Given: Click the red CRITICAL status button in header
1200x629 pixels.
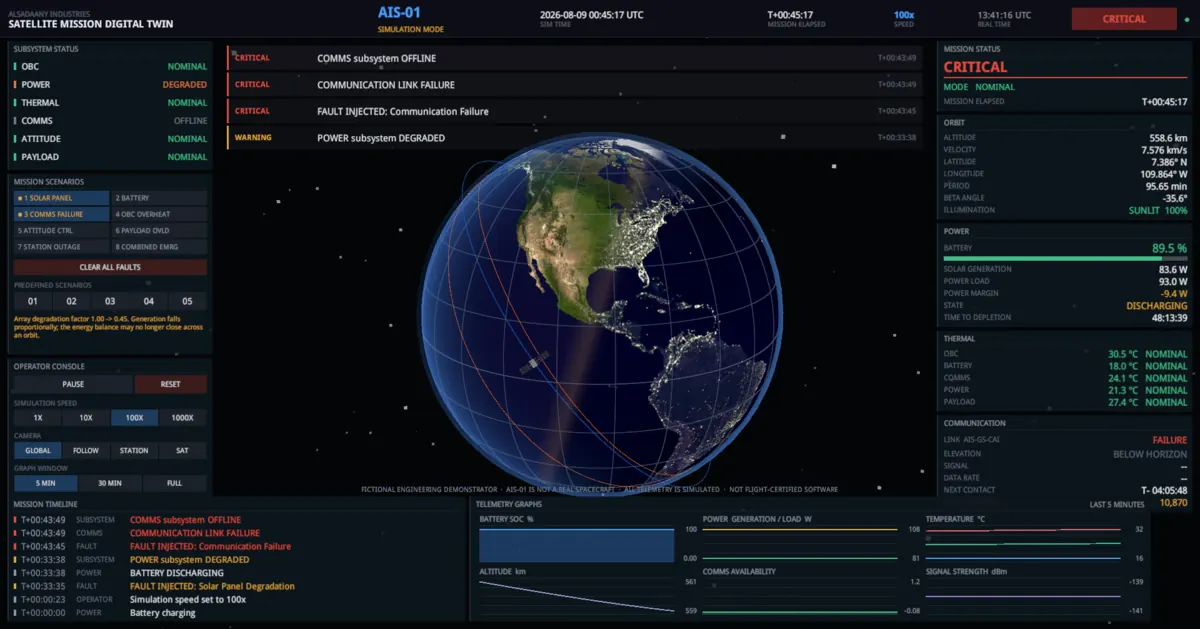Looking at the screenshot, I should click(x=1124, y=19).
